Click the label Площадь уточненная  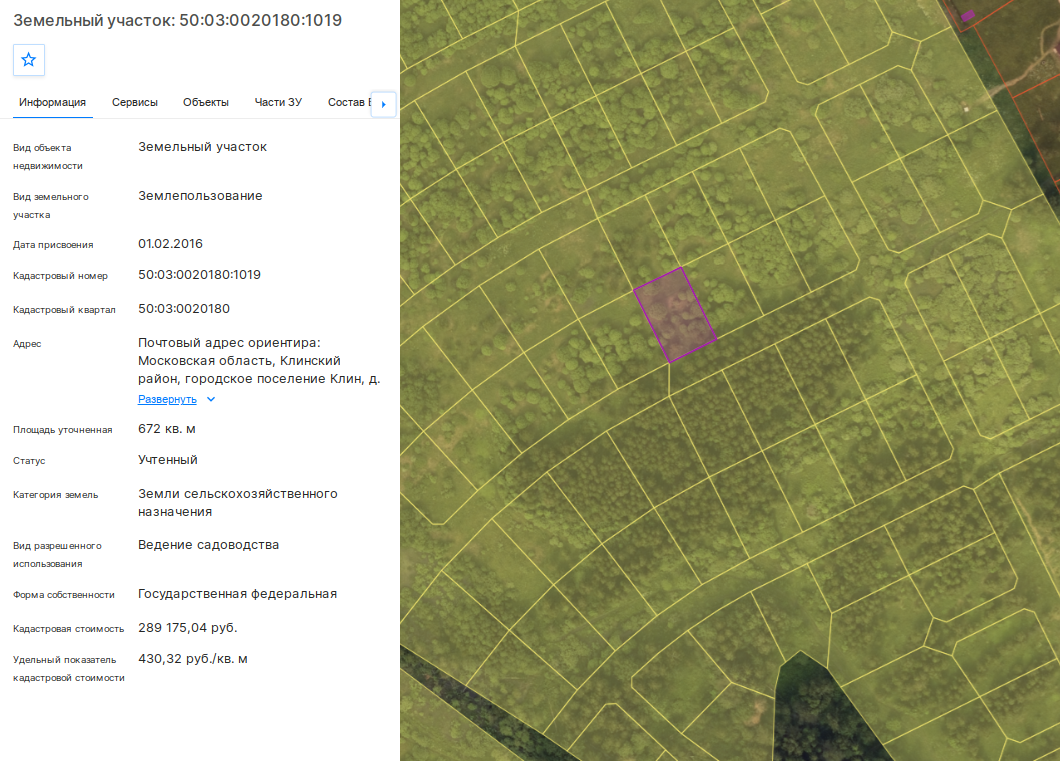[62, 430]
